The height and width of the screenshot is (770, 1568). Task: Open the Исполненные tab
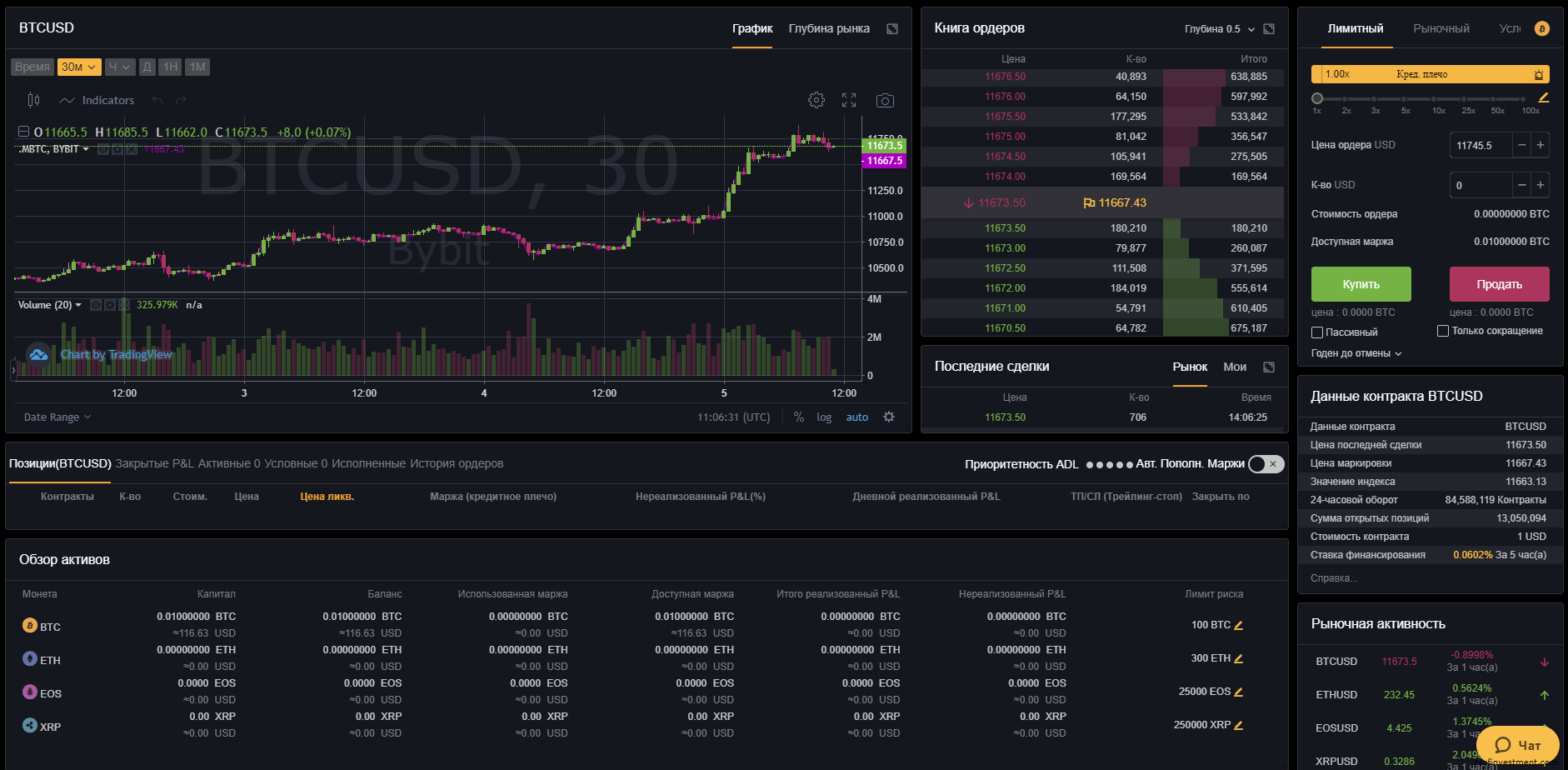click(x=369, y=463)
